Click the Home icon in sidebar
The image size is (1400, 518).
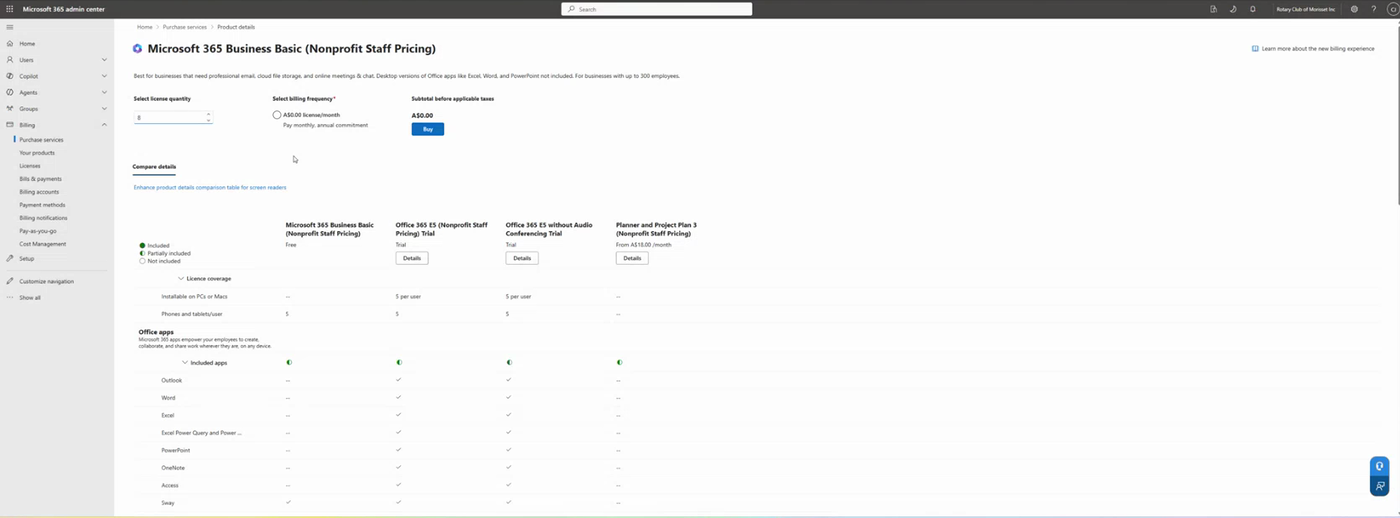pyautogui.click(x=10, y=44)
